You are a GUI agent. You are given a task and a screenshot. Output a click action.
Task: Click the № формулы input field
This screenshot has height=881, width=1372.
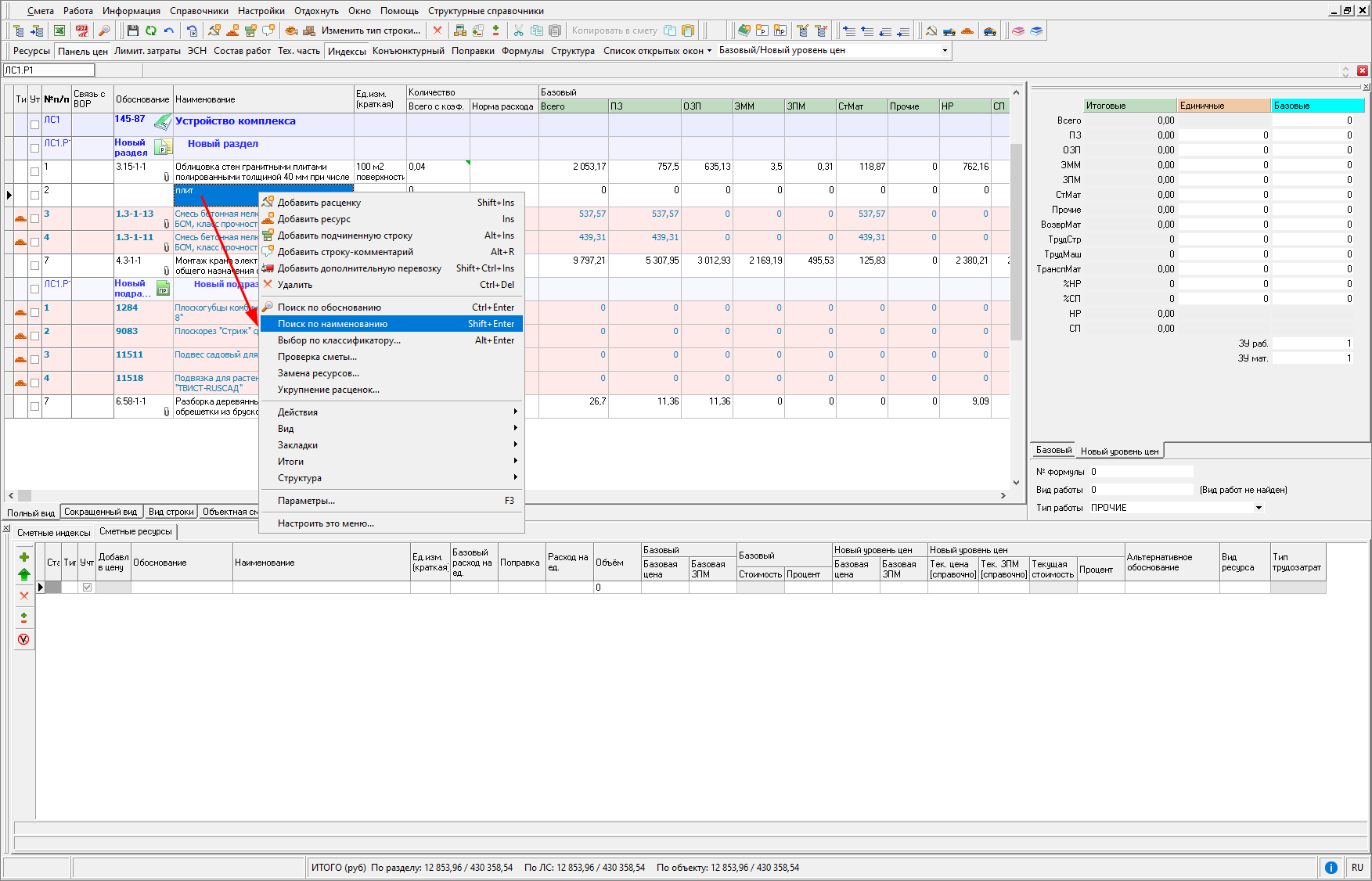1141,472
